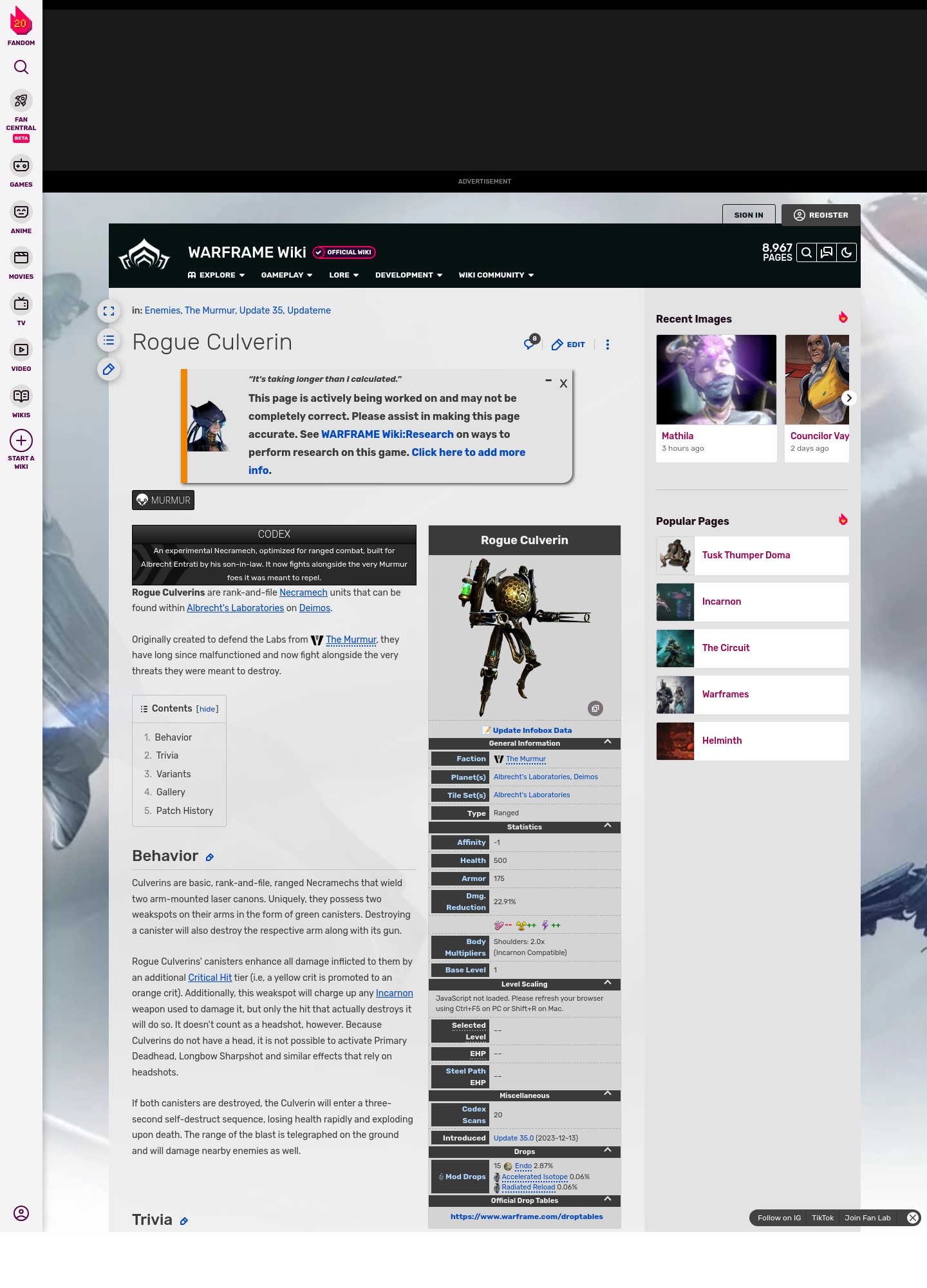Open the Lore dropdown menu

coord(344,275)
